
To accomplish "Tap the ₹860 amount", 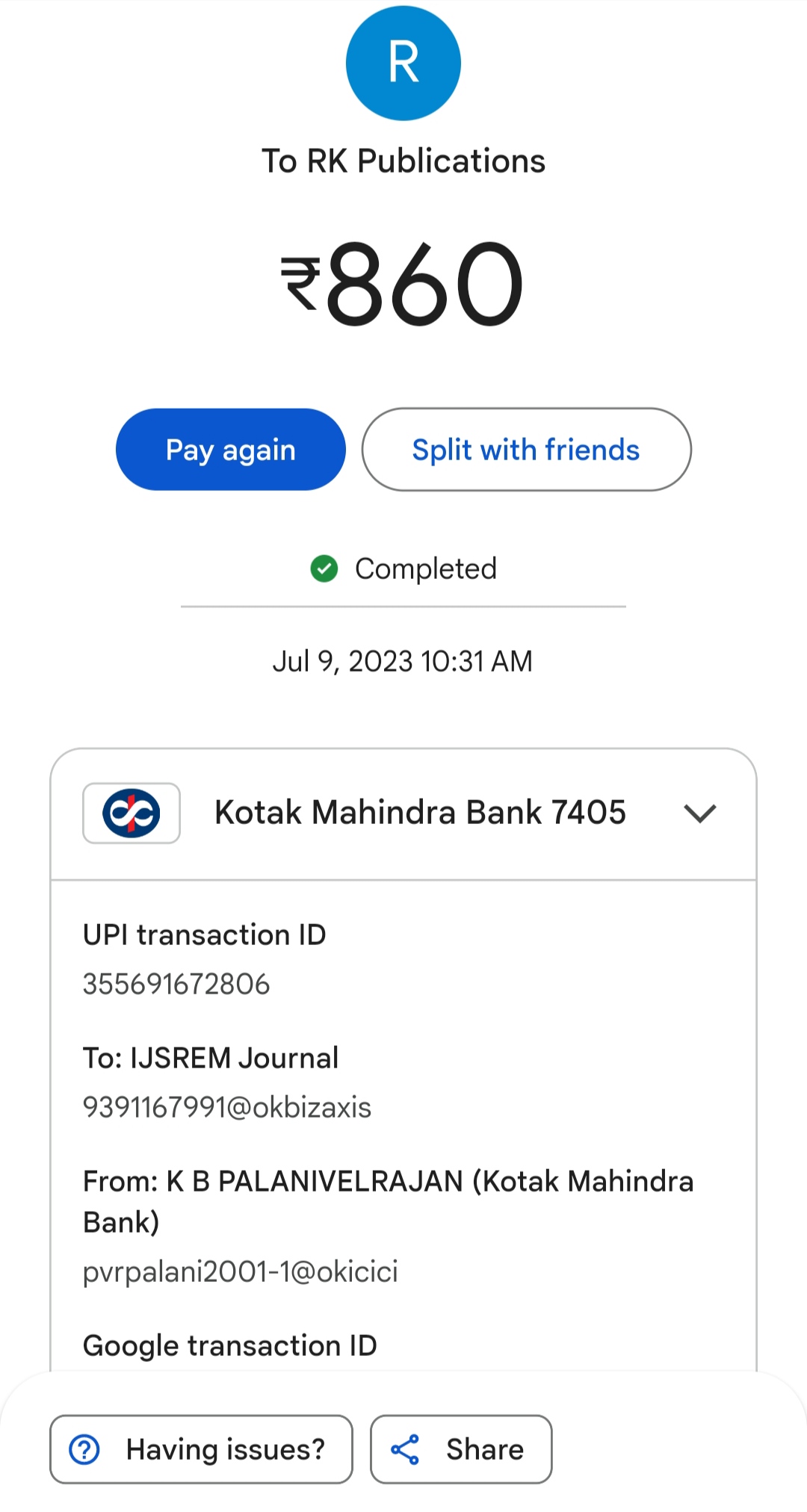I will point(403,284).
